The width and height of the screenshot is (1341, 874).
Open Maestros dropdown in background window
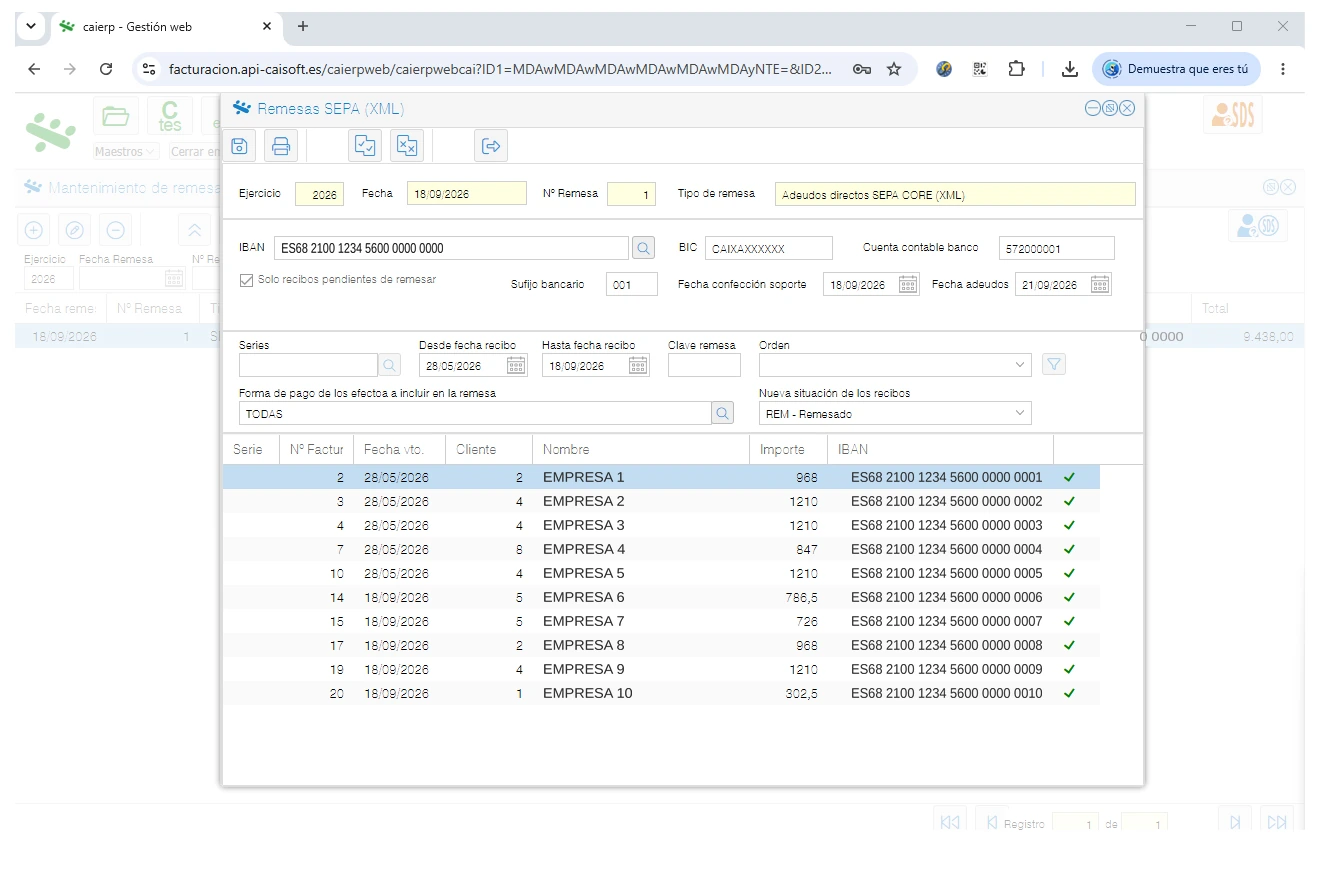(126, 152)
